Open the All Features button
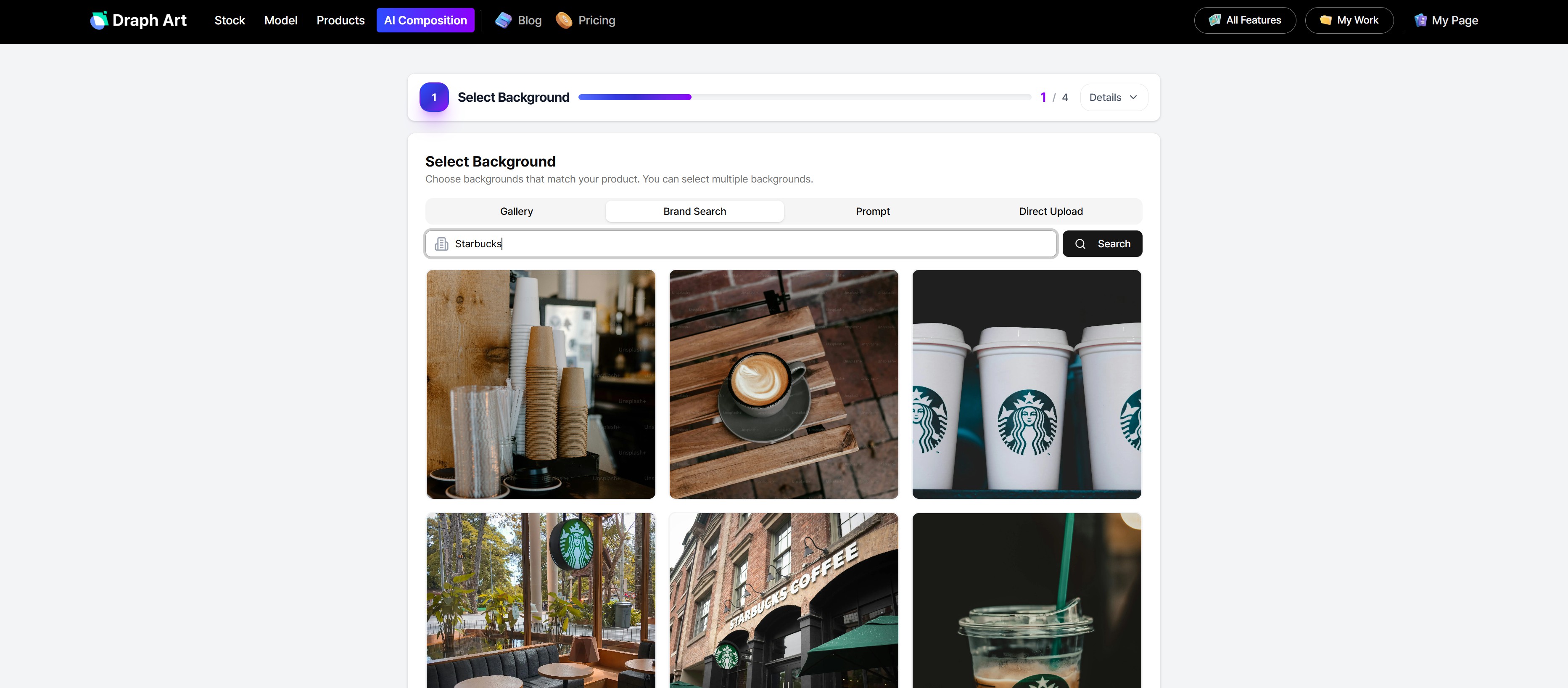 coord(1245,20)
